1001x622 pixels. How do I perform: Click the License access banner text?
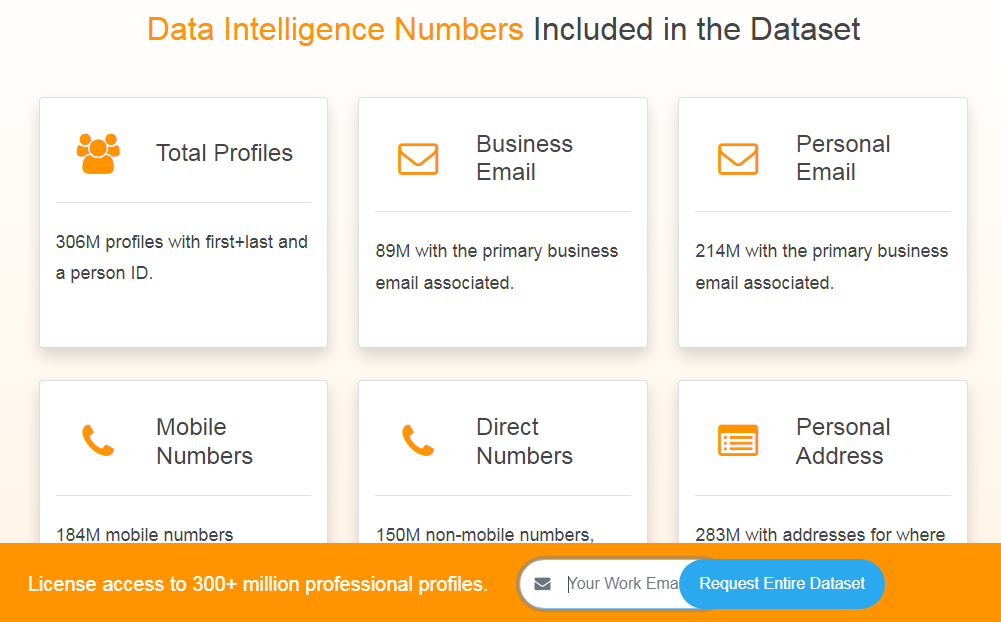click(x=258, y=584)
